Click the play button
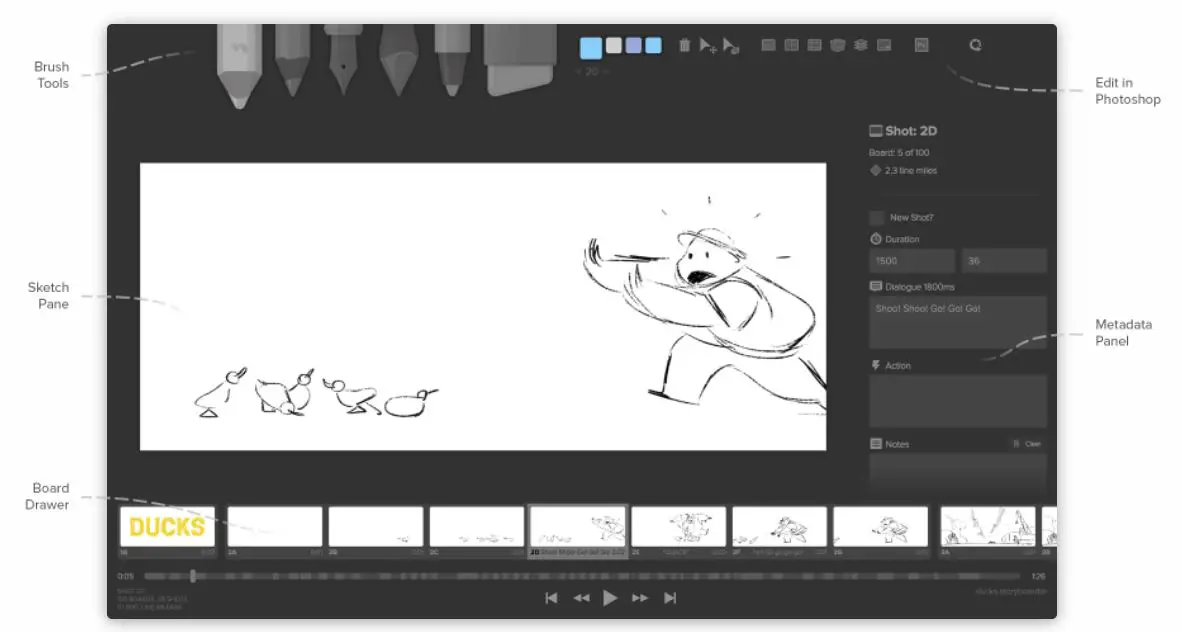 coord(610,598)
